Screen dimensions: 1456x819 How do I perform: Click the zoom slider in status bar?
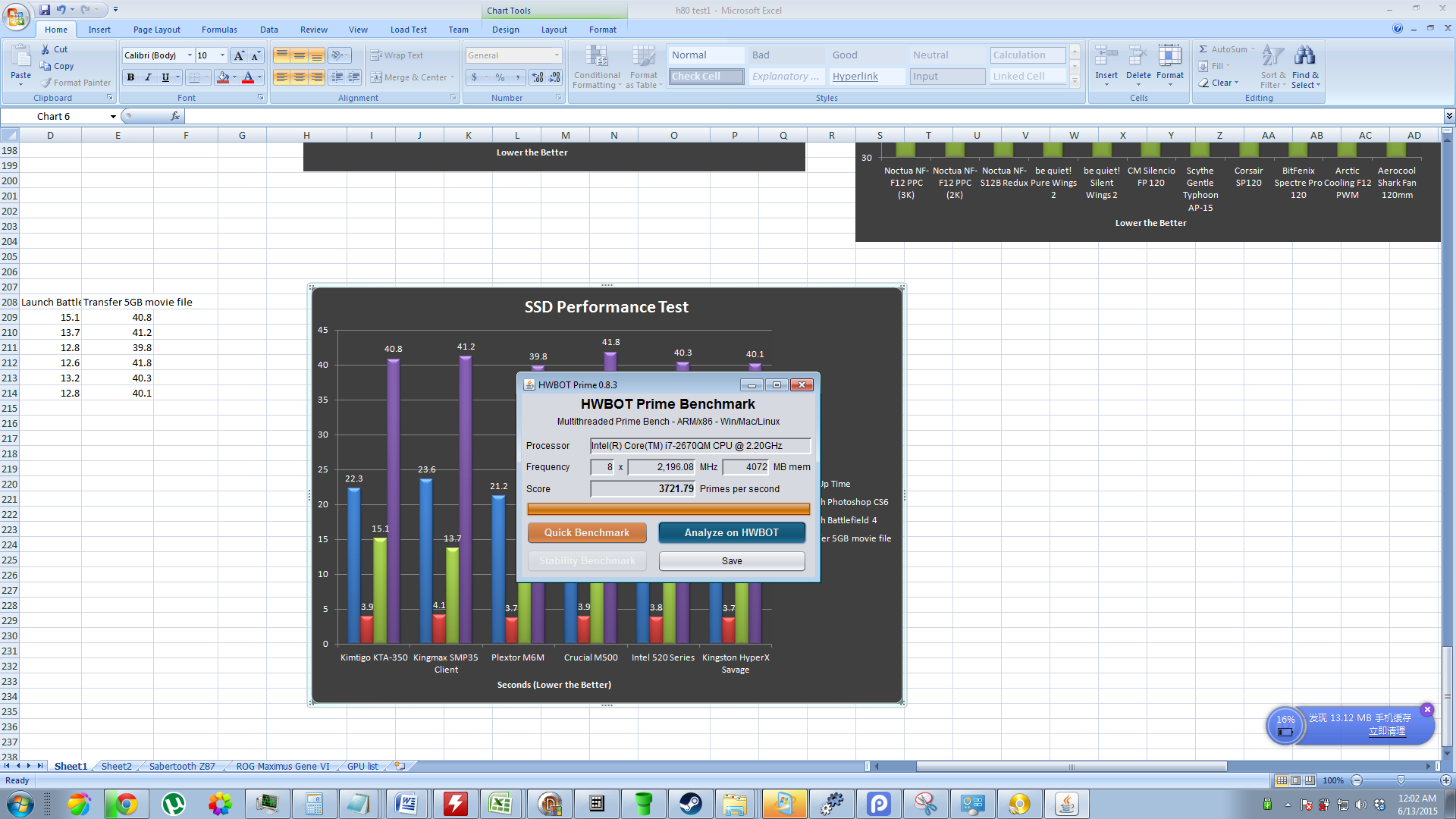pyautogui.click(x=1401, y=780)
